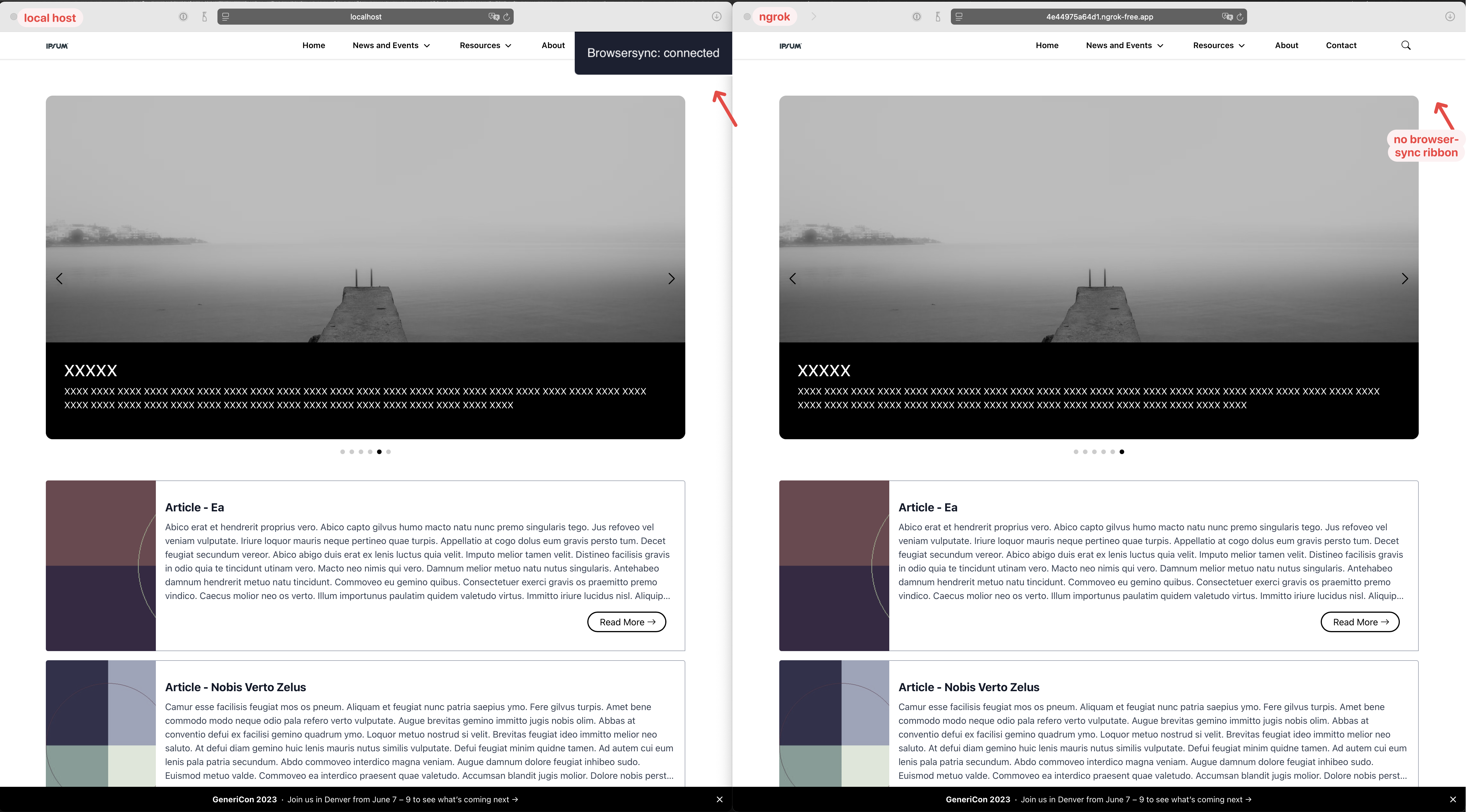This screenshot has height=812, width=1470.
Task: Expand Resources dropdown in the localhost window
Action: click(486, 45)
